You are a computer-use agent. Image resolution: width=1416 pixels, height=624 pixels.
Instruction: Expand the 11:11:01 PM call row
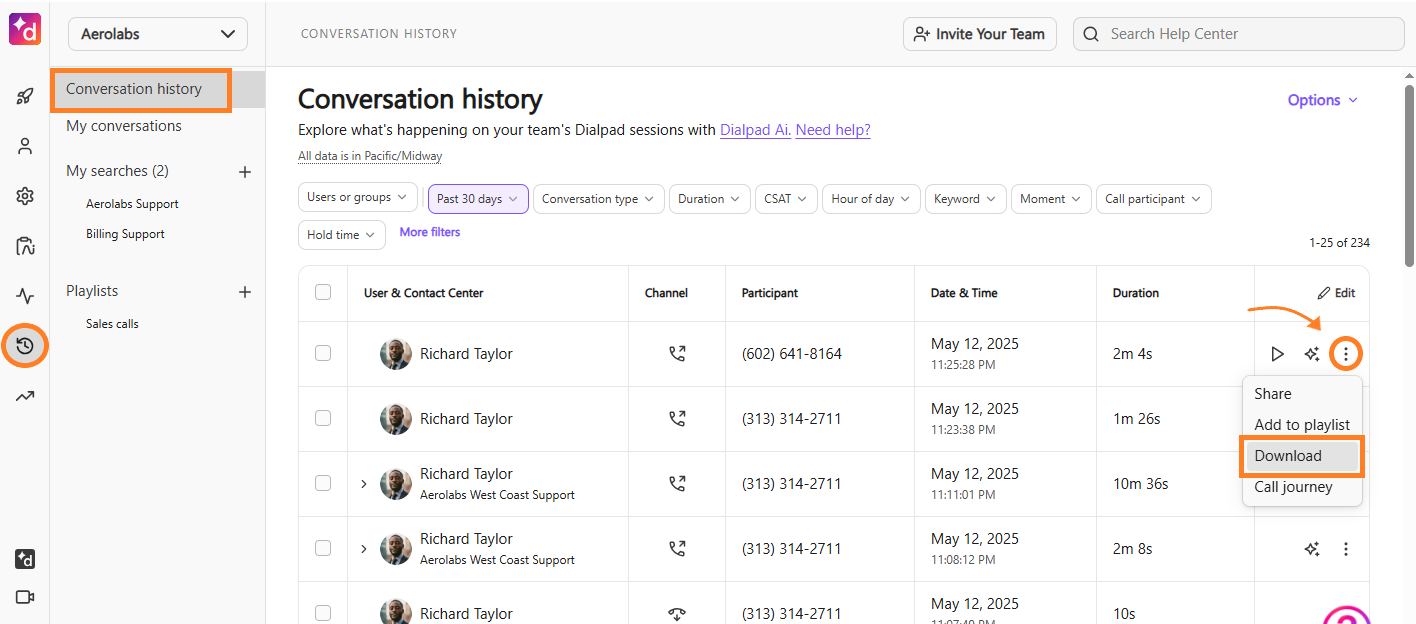point(364,484)
